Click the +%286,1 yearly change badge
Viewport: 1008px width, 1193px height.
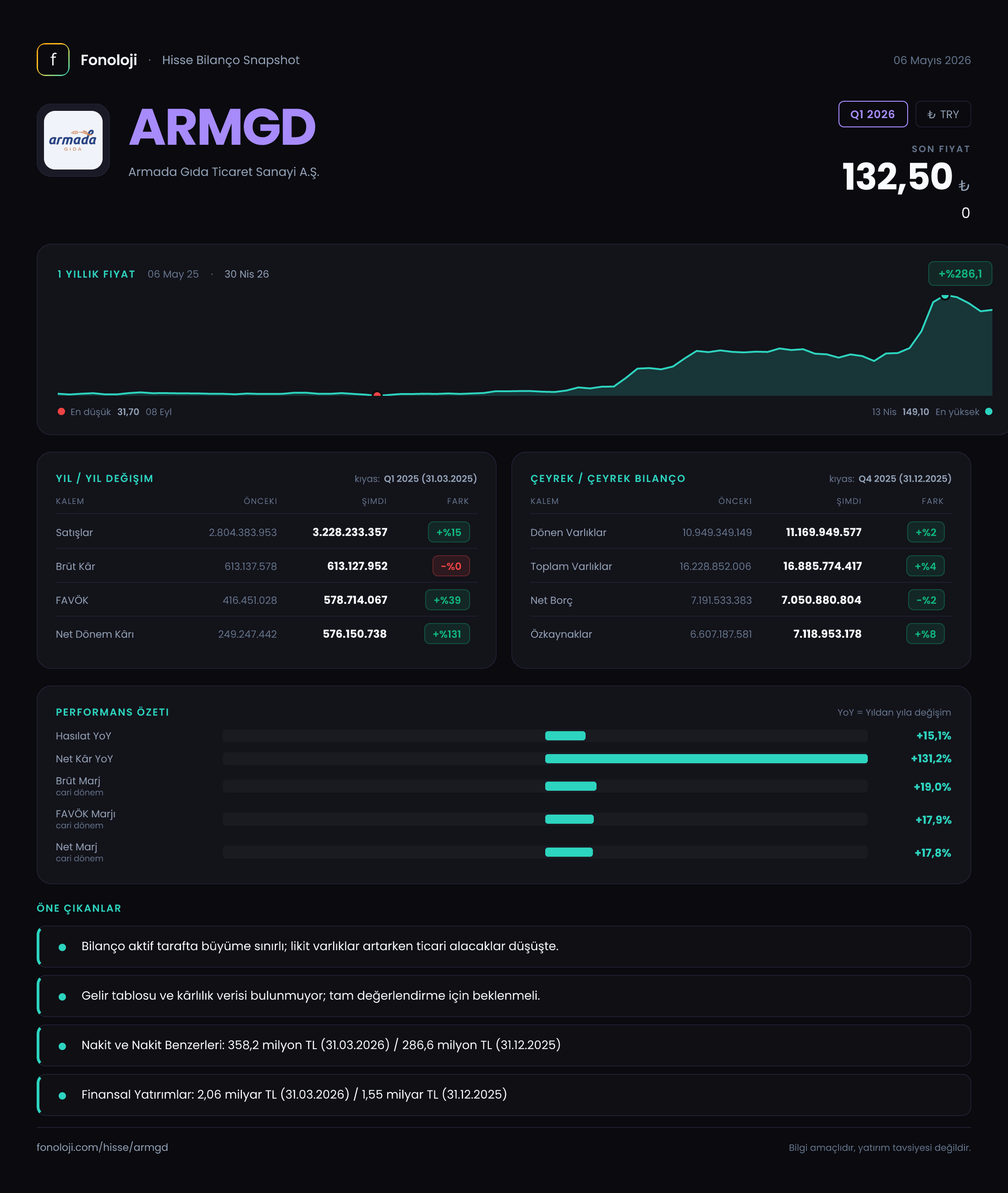960,274
